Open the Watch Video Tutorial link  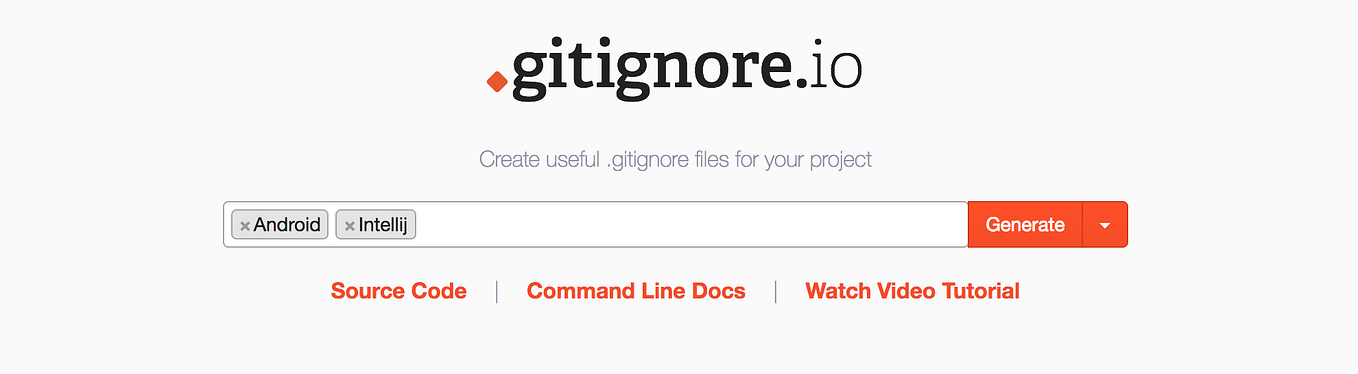tap(912, 291)
